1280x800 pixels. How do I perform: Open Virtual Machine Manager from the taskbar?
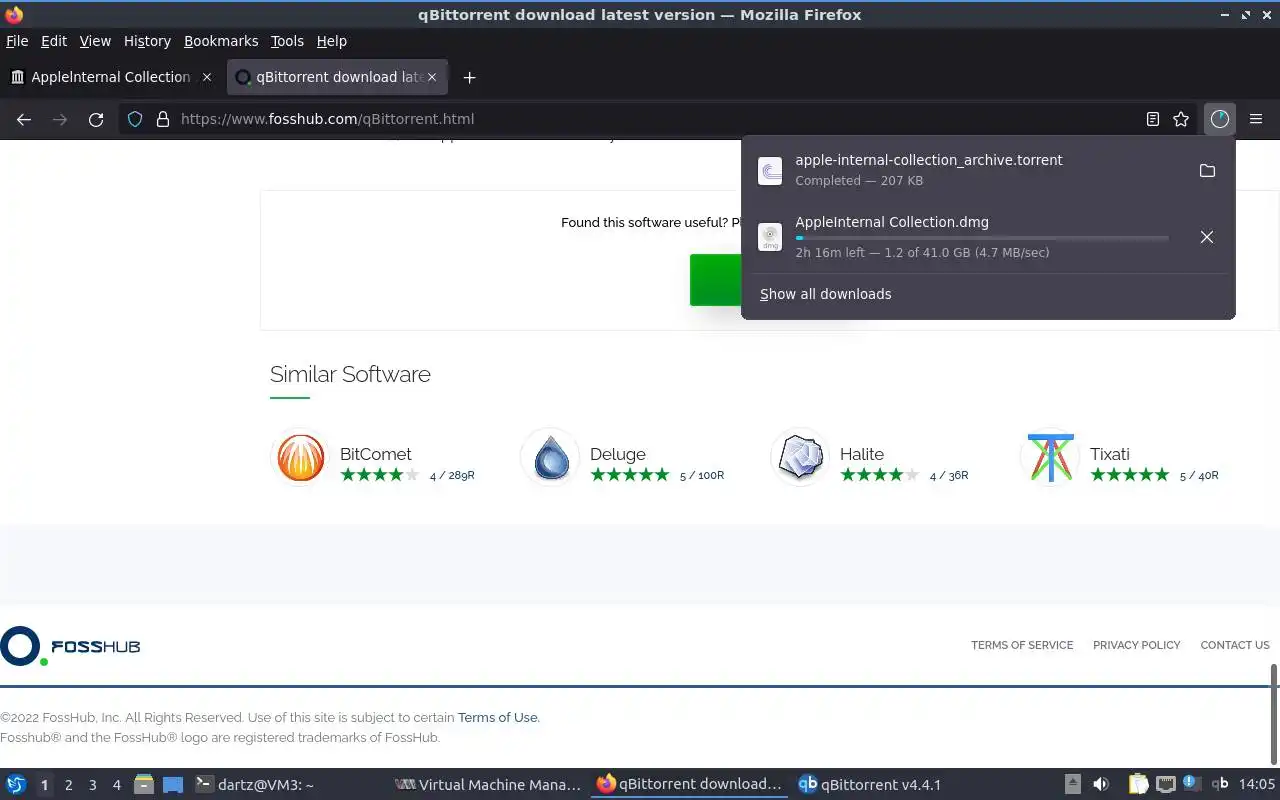(488, 785)
